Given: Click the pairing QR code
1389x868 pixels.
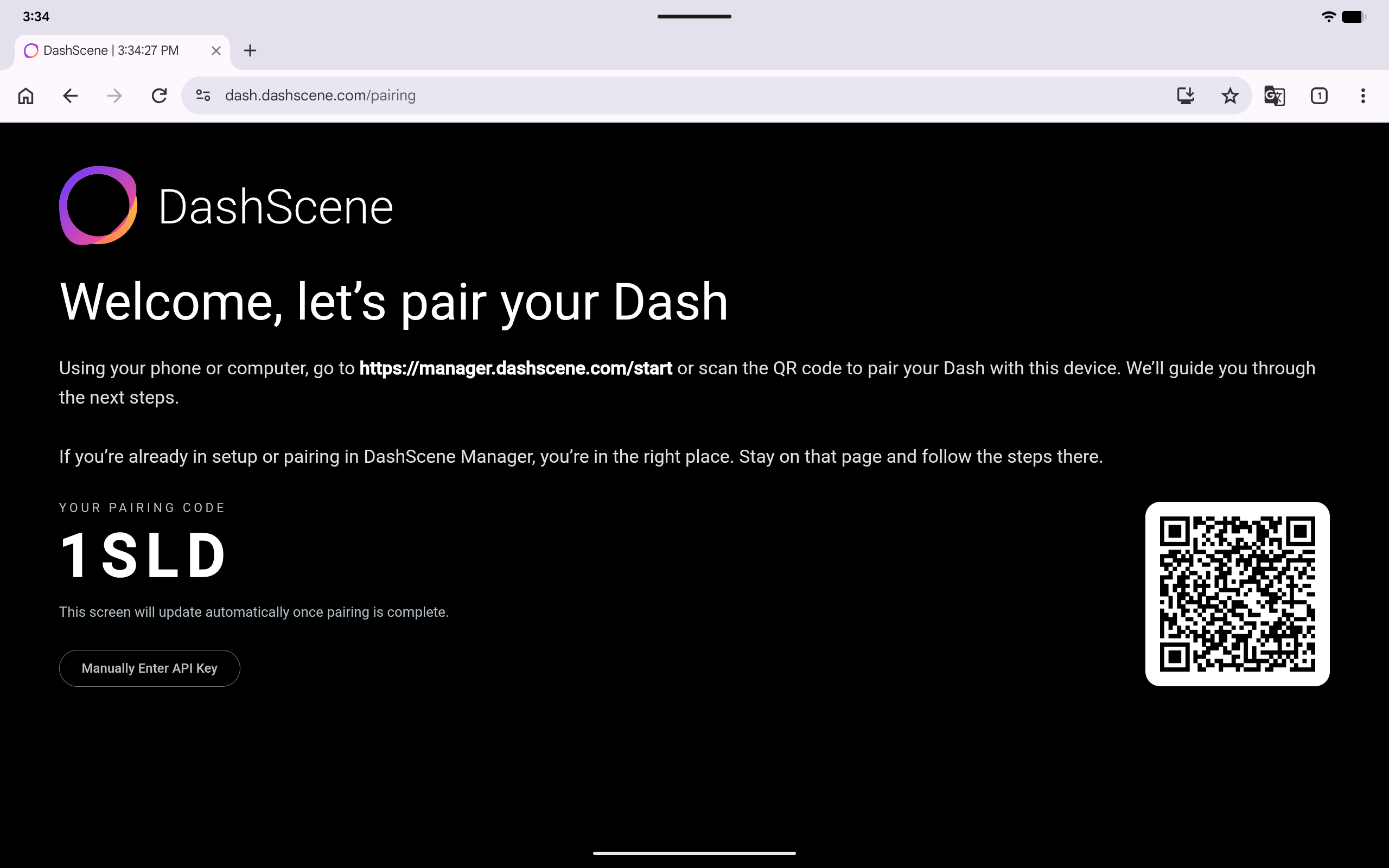Looking at the screenshot, I should click(1237, 594).
